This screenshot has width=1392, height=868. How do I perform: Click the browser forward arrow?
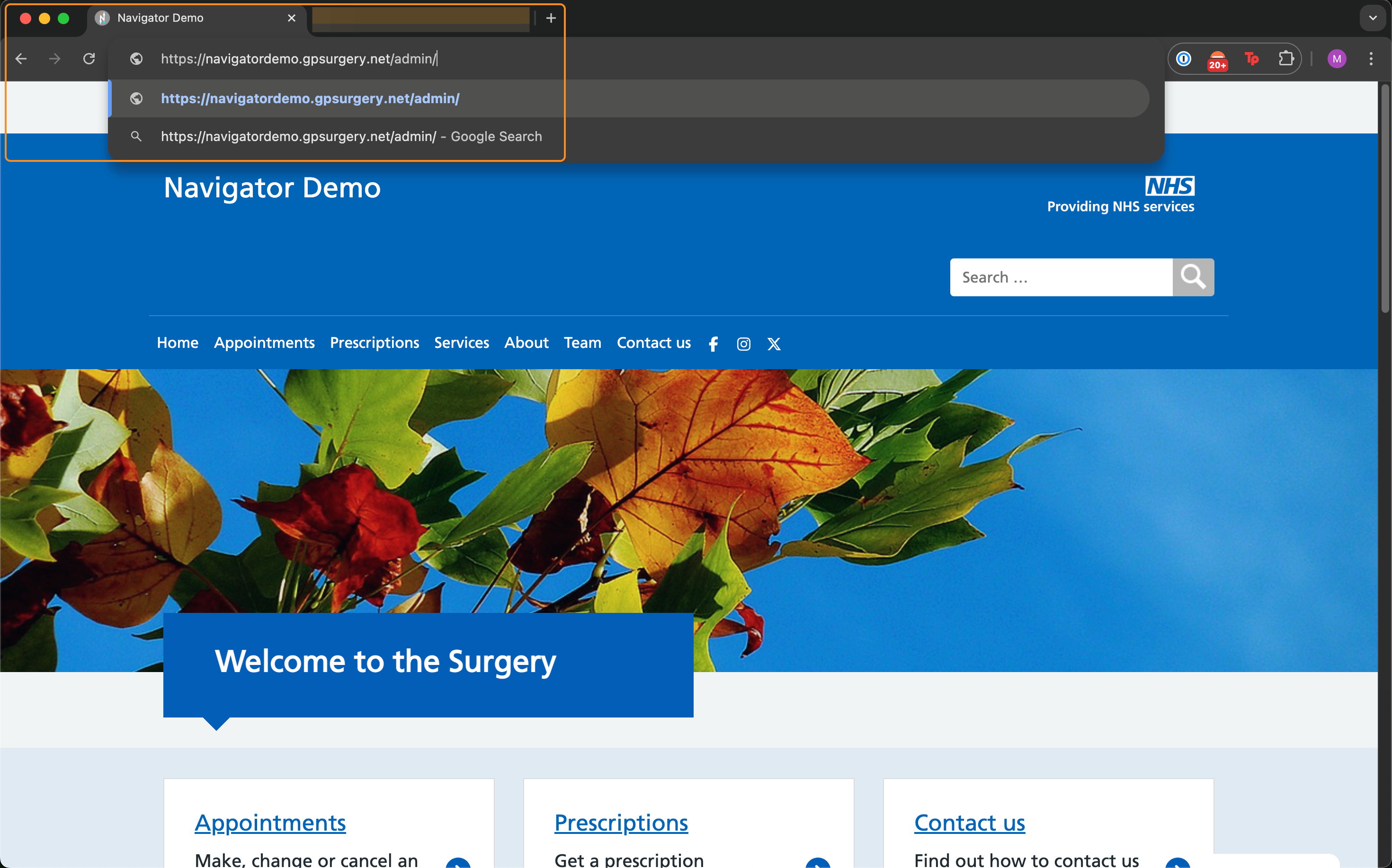tap(54, 59)
